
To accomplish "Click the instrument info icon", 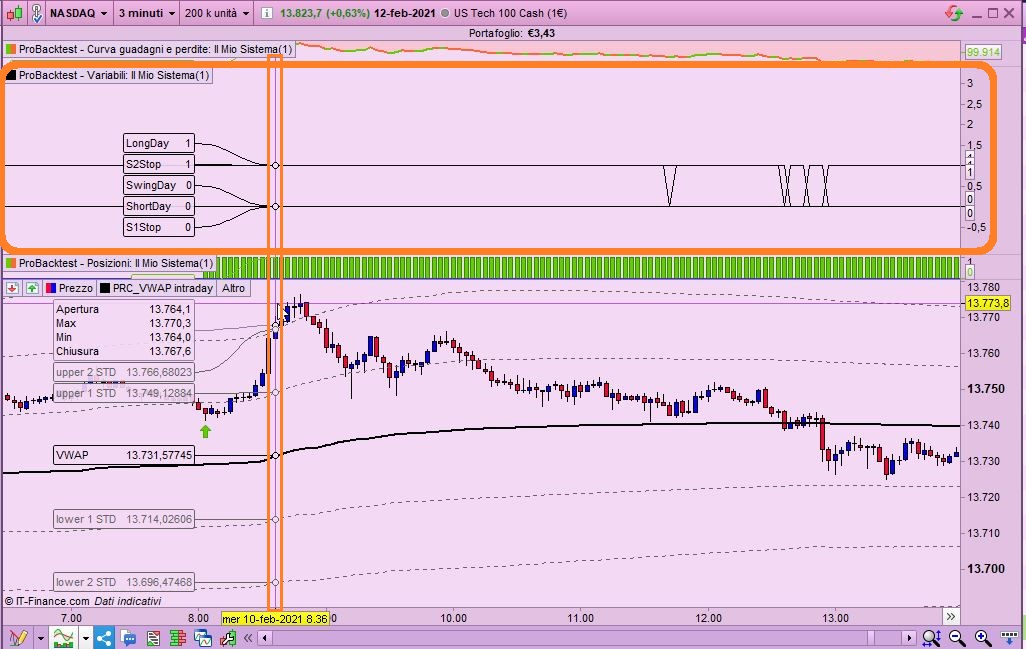I will (267, 13).
